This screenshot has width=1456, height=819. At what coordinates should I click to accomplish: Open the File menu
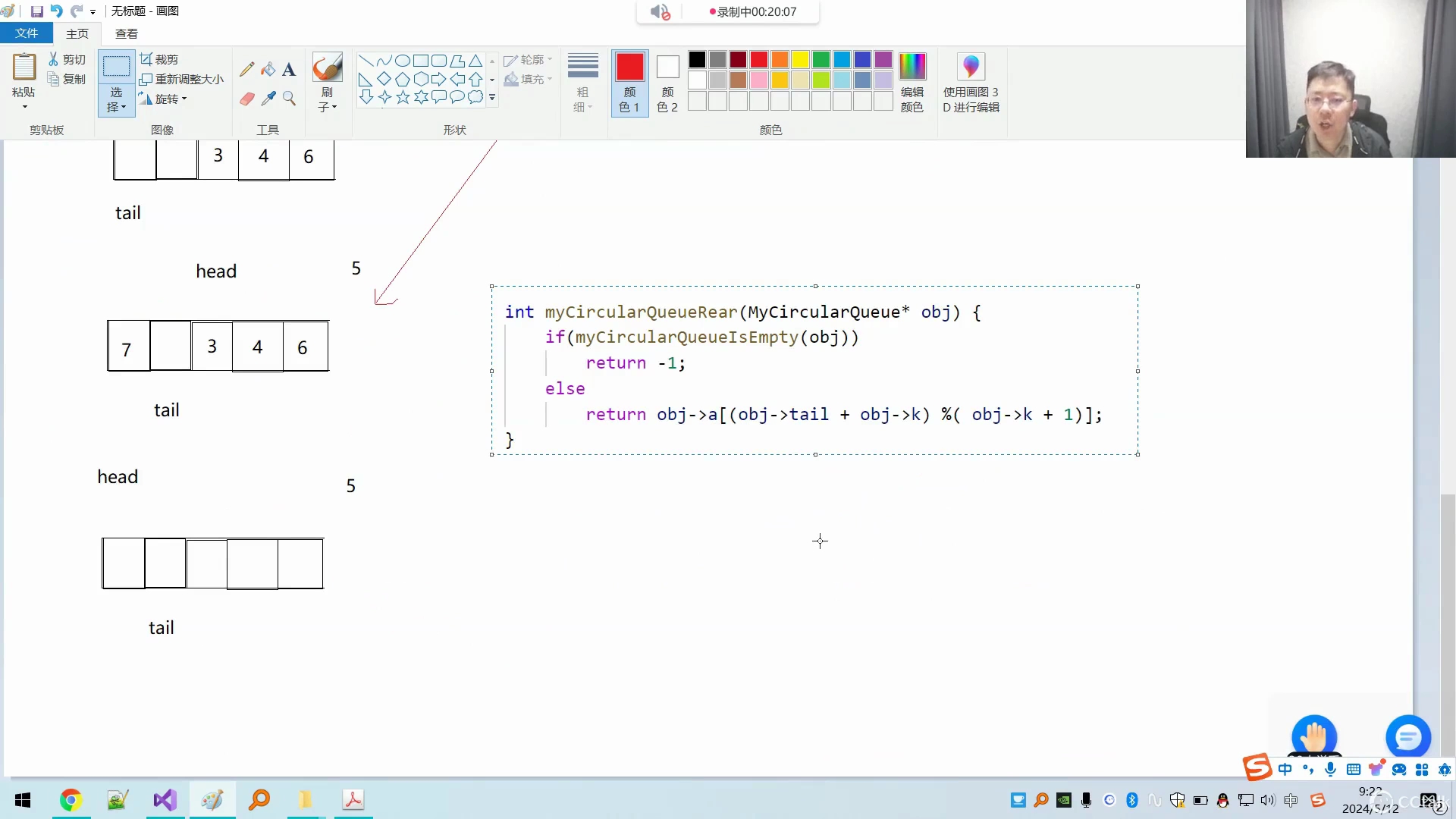pyautogui.click(x=27, y=33)
